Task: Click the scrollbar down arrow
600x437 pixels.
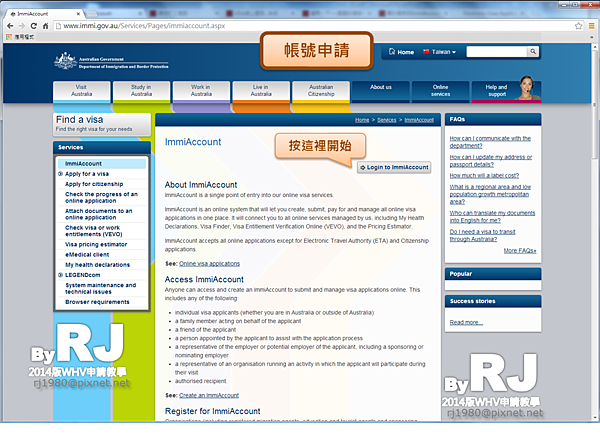Action: (x=594, y=417)
